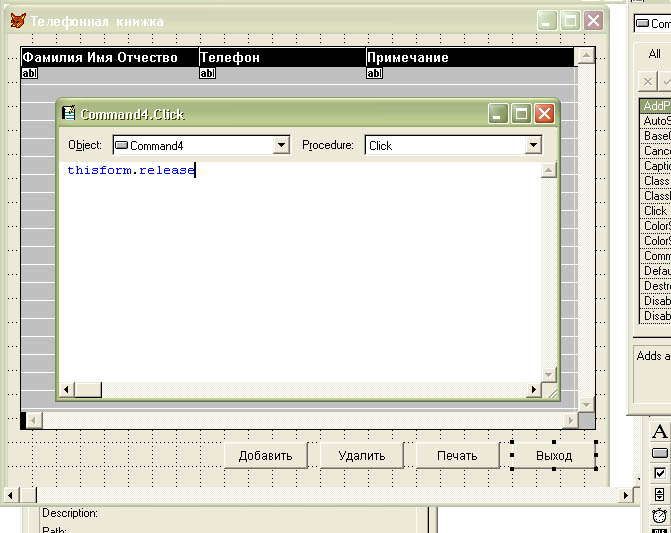Viewport: 671px width, 533px height.
Task: Click the Добавить button
Action: pyautogui.click(x=265, y=456)
